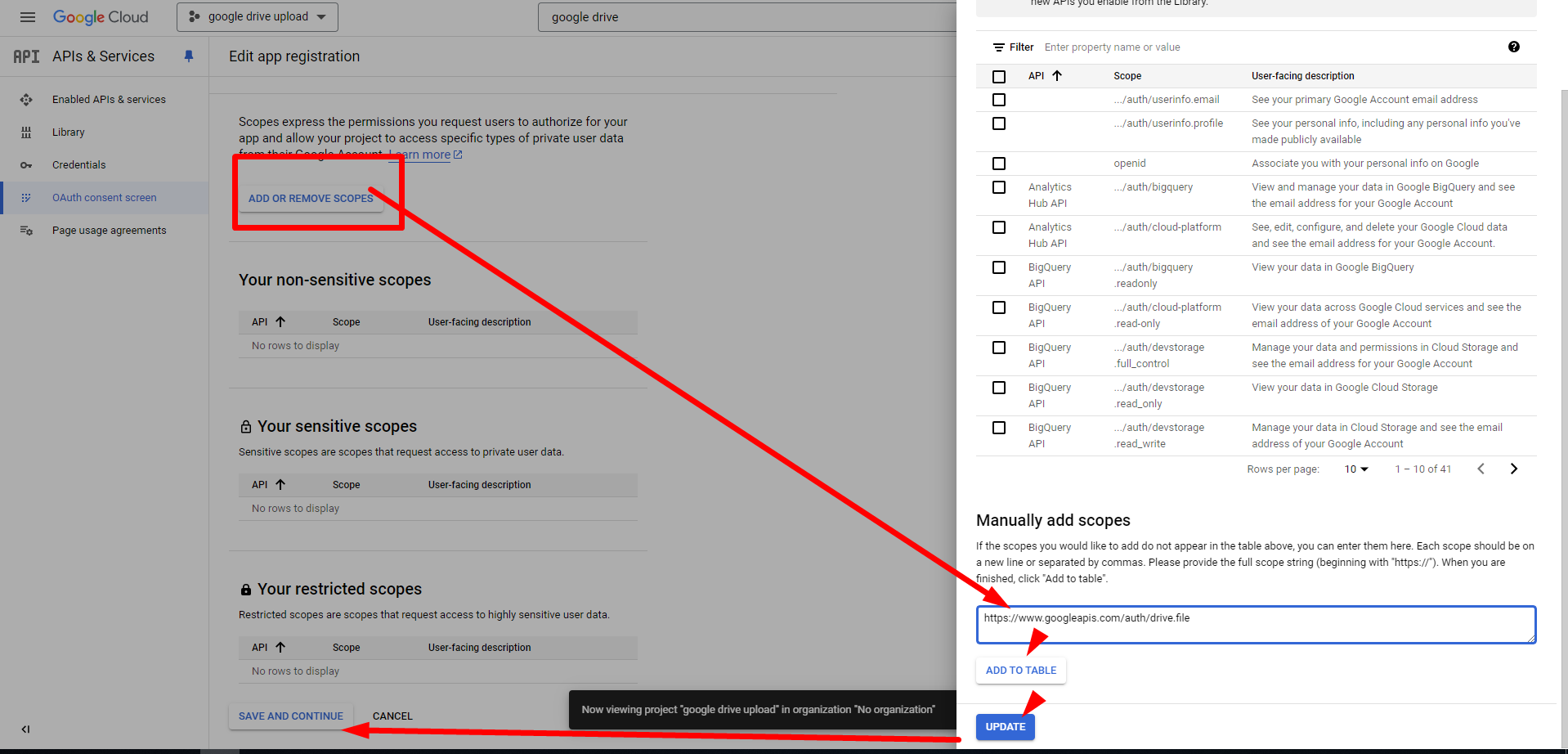Image resolution: width=1568 pixels, height=754 pixels.
Task: Collapse the sidebar with arrow icon
Action: (x=25, y=729)
